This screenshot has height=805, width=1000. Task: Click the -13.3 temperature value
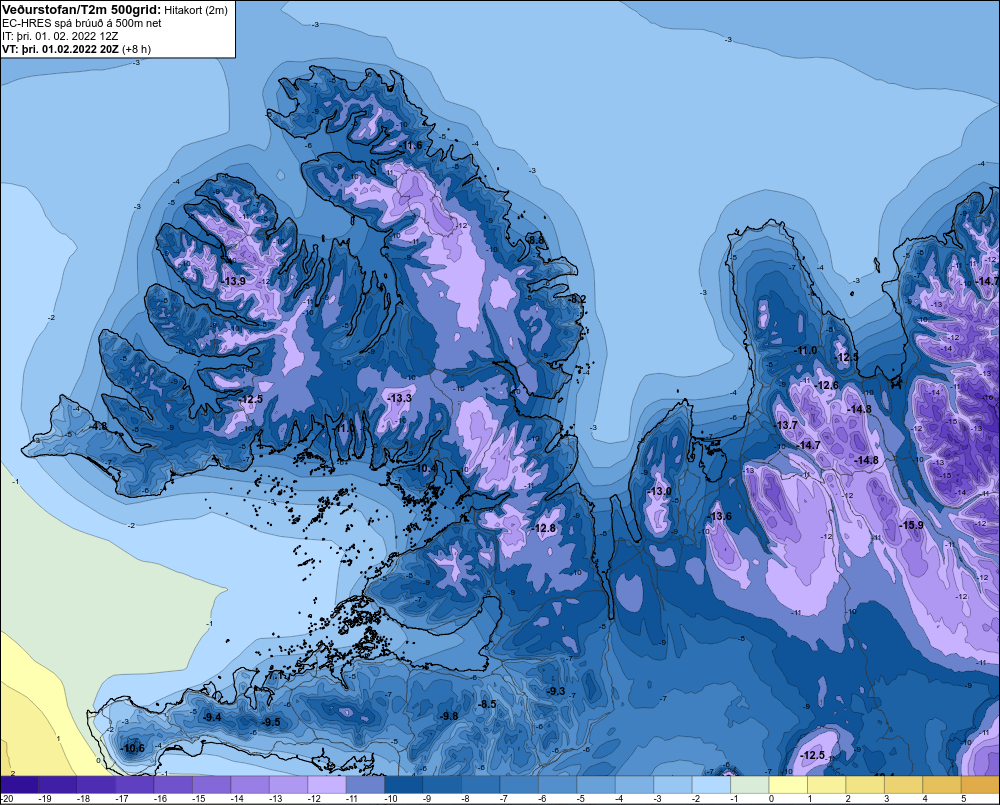tap(399, 398)
